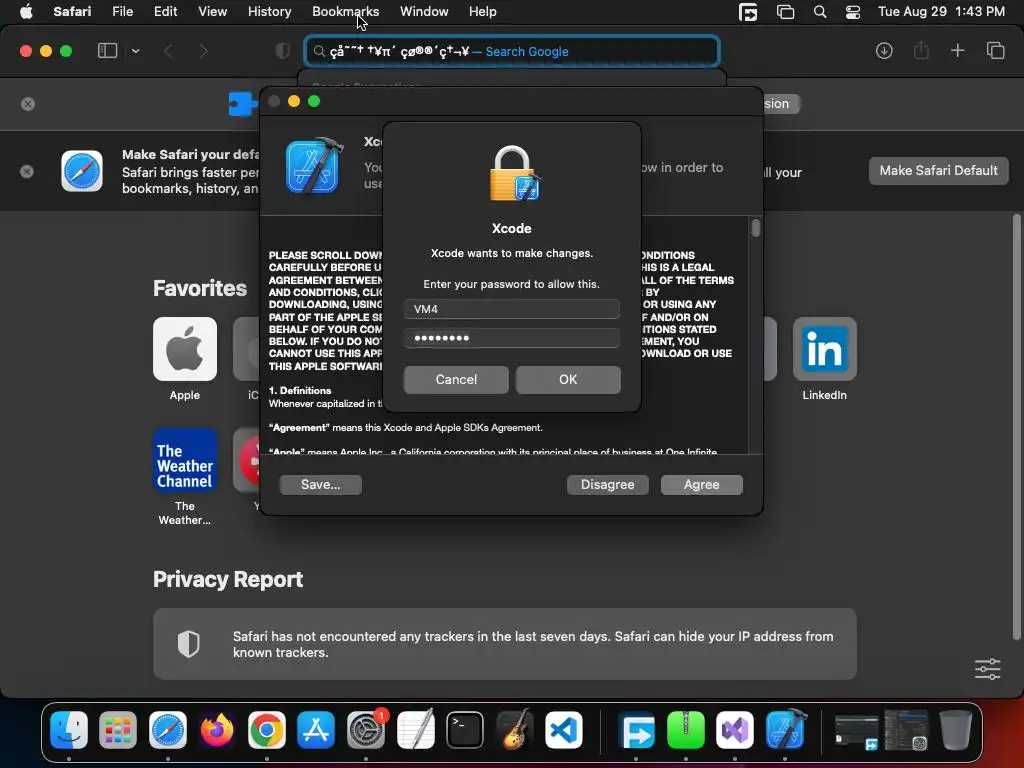Show the tab overview
1024x768 pixels.
(995, 51)
